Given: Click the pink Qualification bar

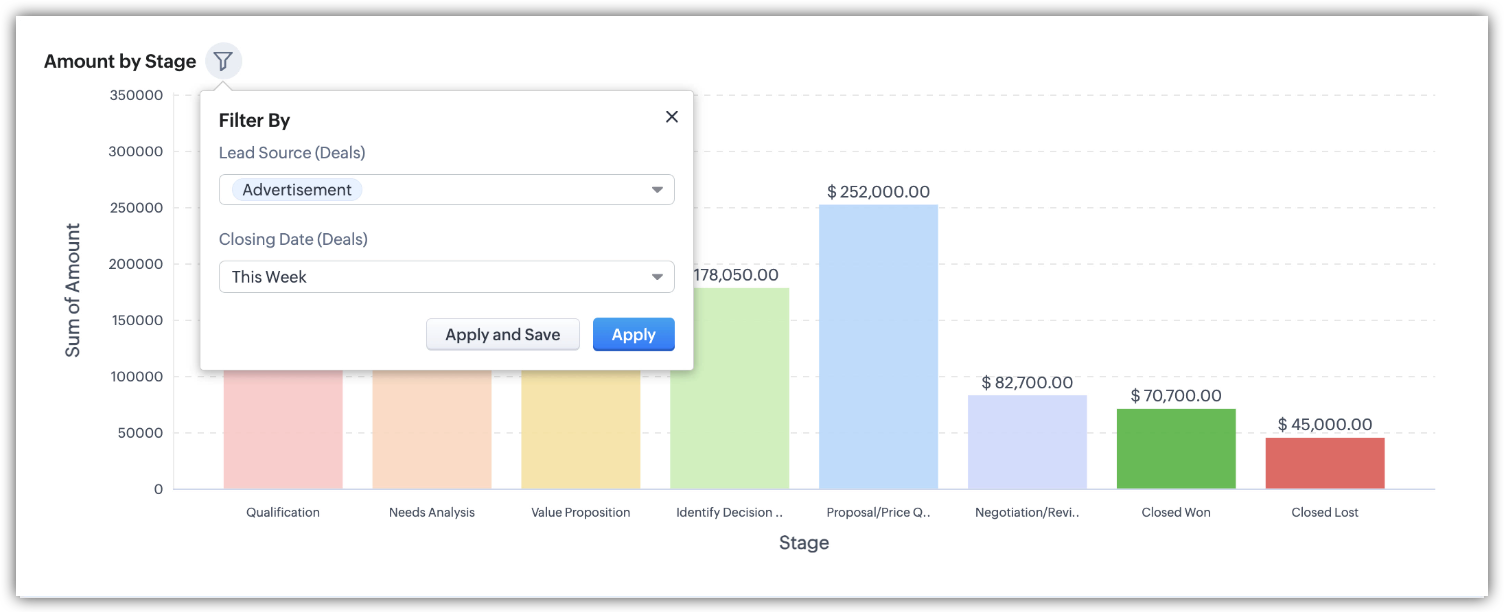Looking at the screenshot, I should click(283, 430).
